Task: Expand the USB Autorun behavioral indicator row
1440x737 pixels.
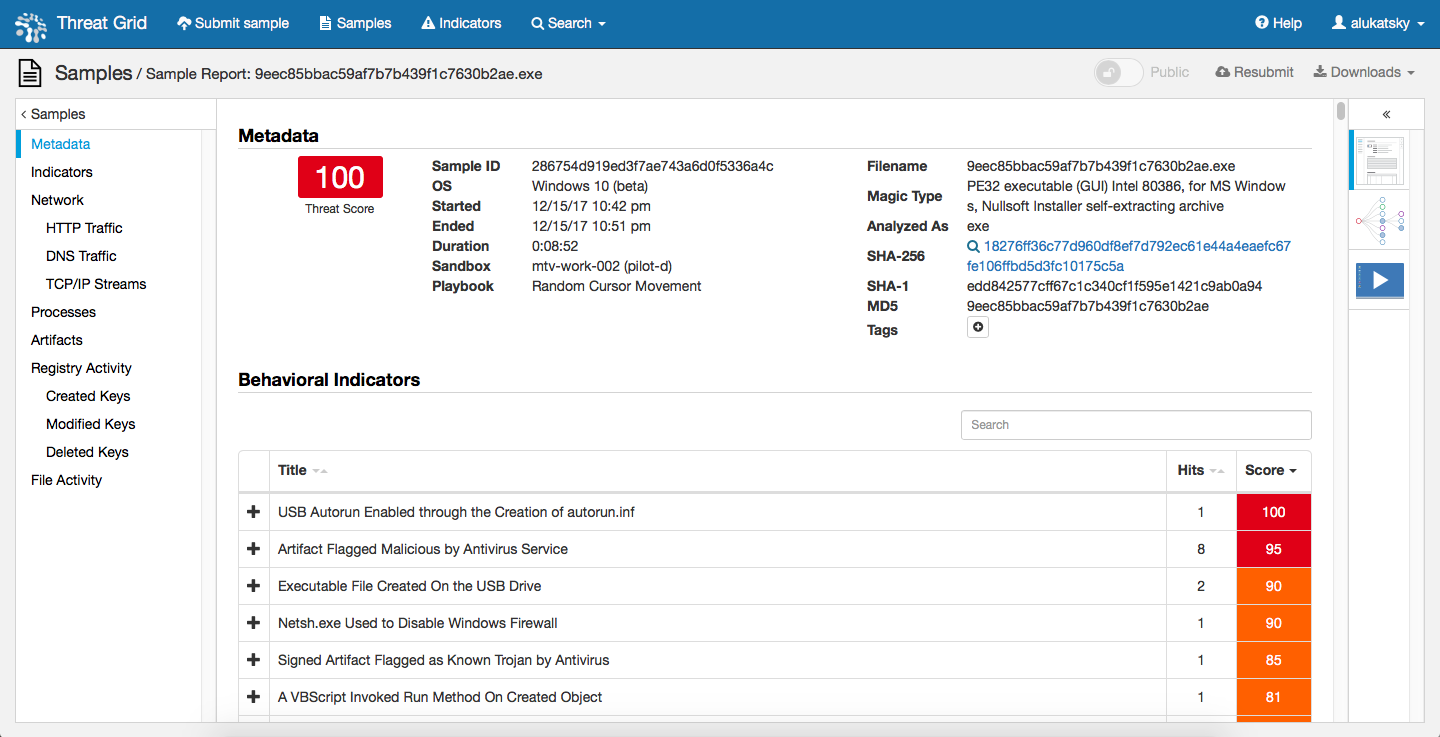Action: click(x=253, y=511)
